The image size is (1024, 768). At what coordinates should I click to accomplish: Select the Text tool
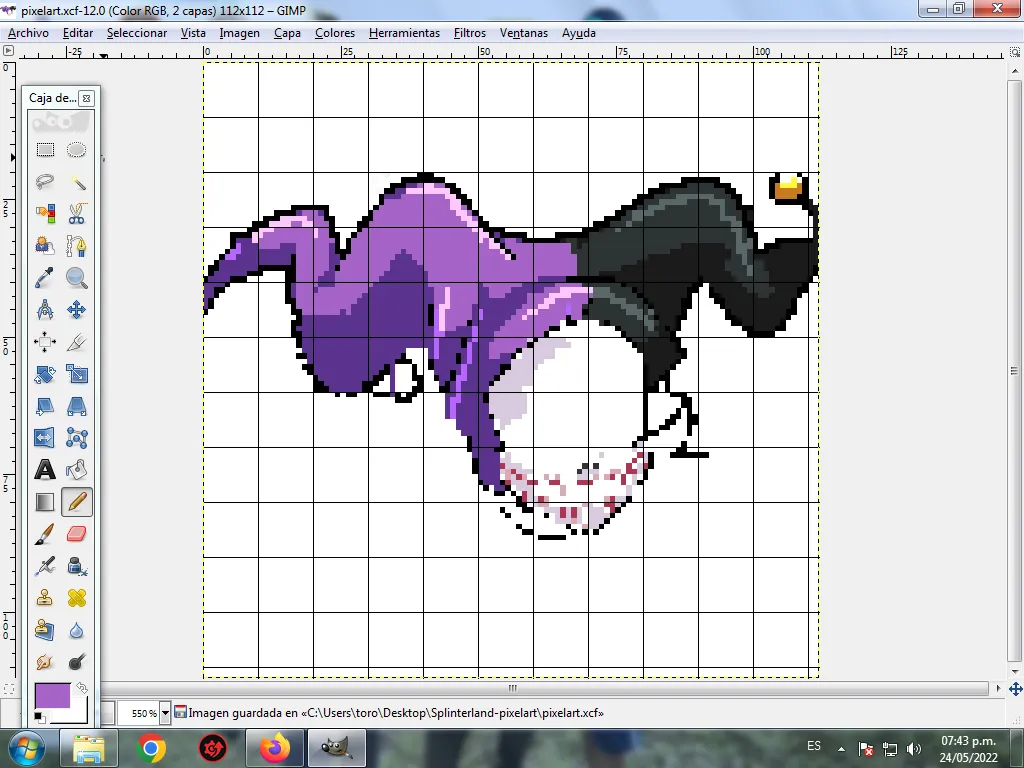tap(45, 470)
